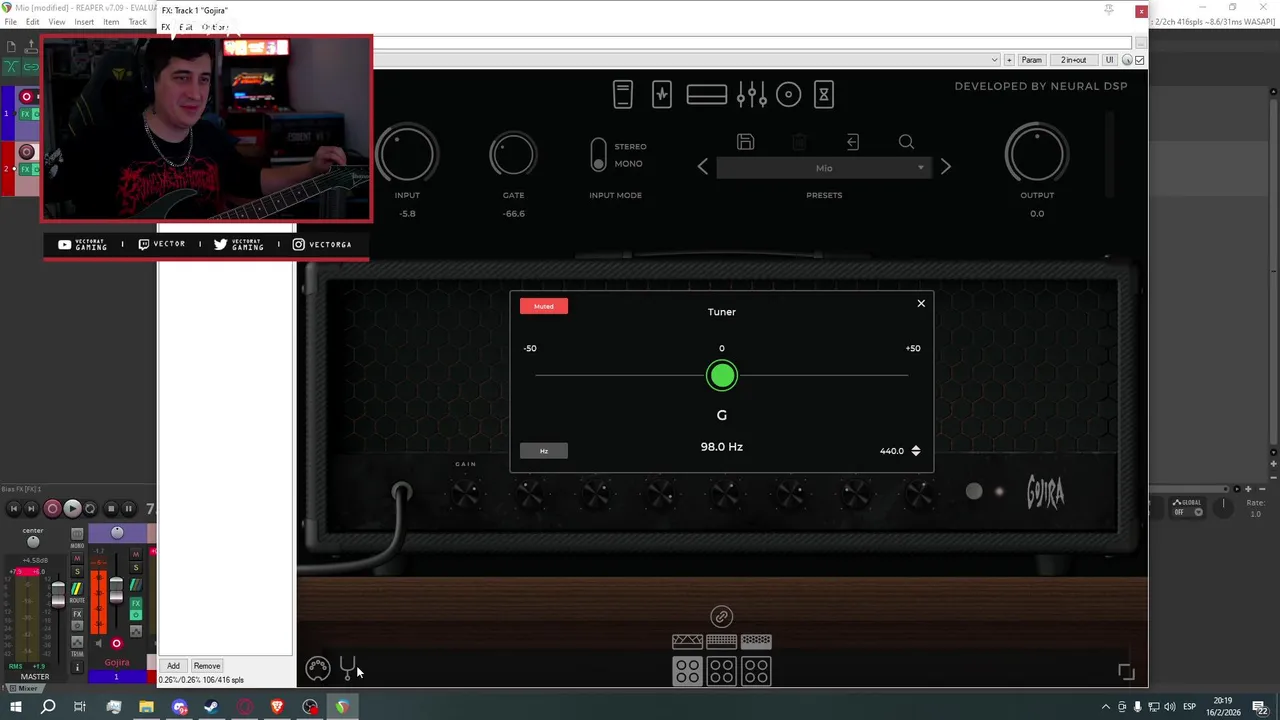Close the Tuner dialog
The image size is (1280, 720).
(x=921, y=303)
